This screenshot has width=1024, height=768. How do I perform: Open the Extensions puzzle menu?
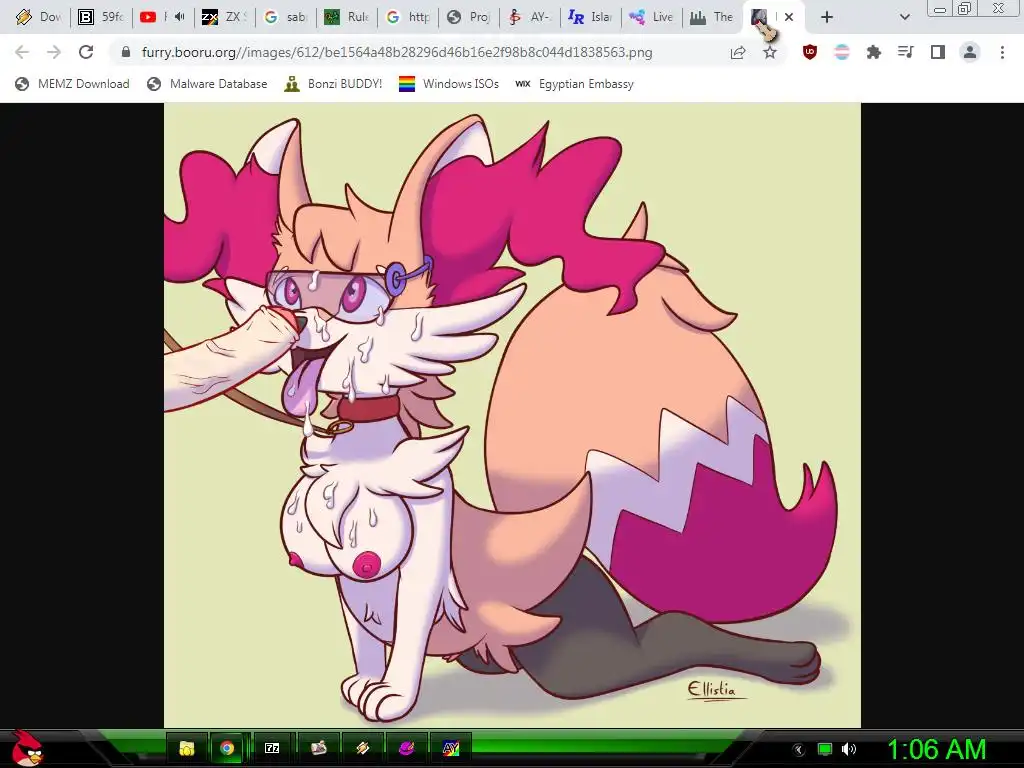click(874, 52)
